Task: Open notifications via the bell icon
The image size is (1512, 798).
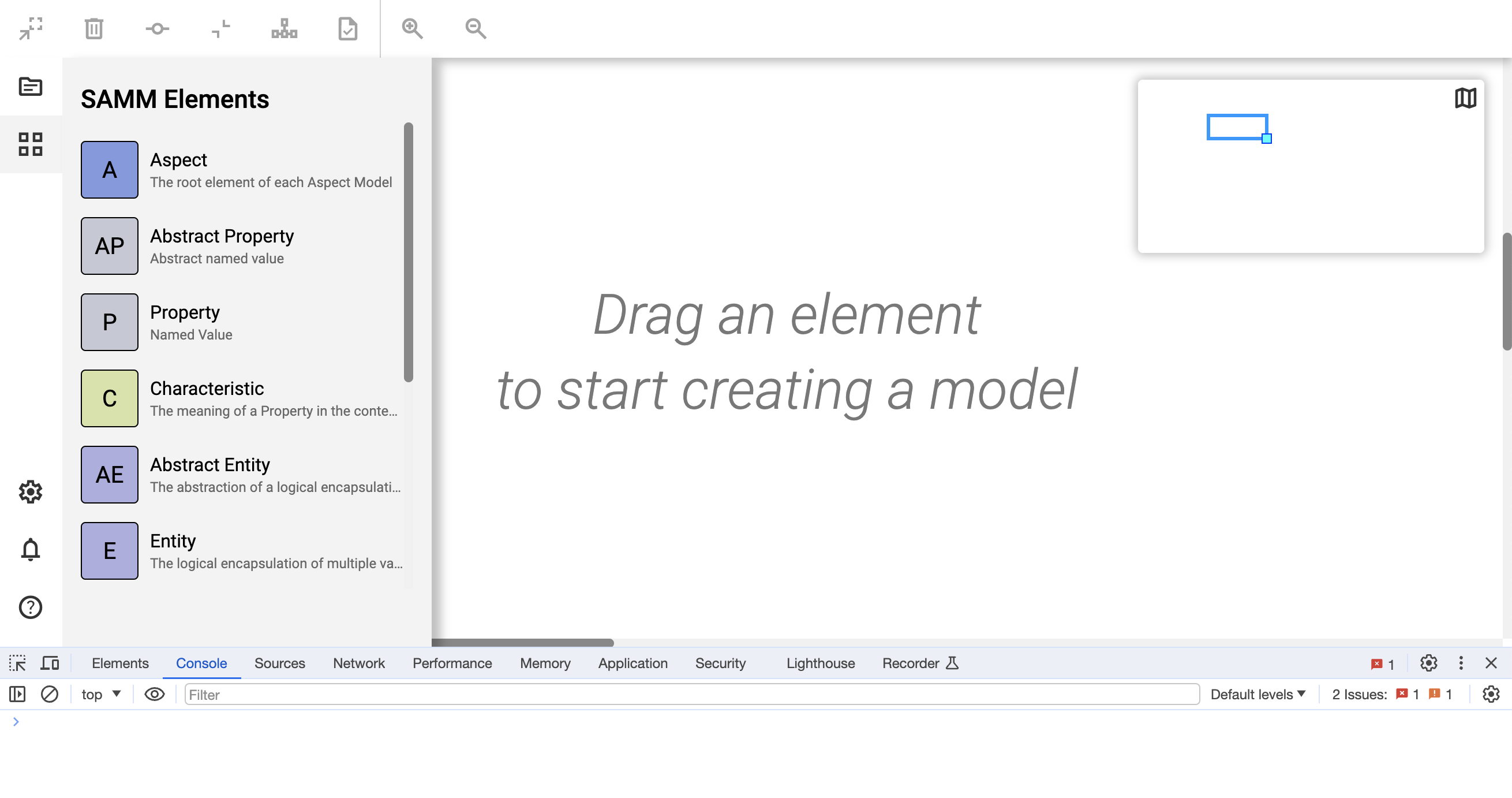Action: point(30,550)
